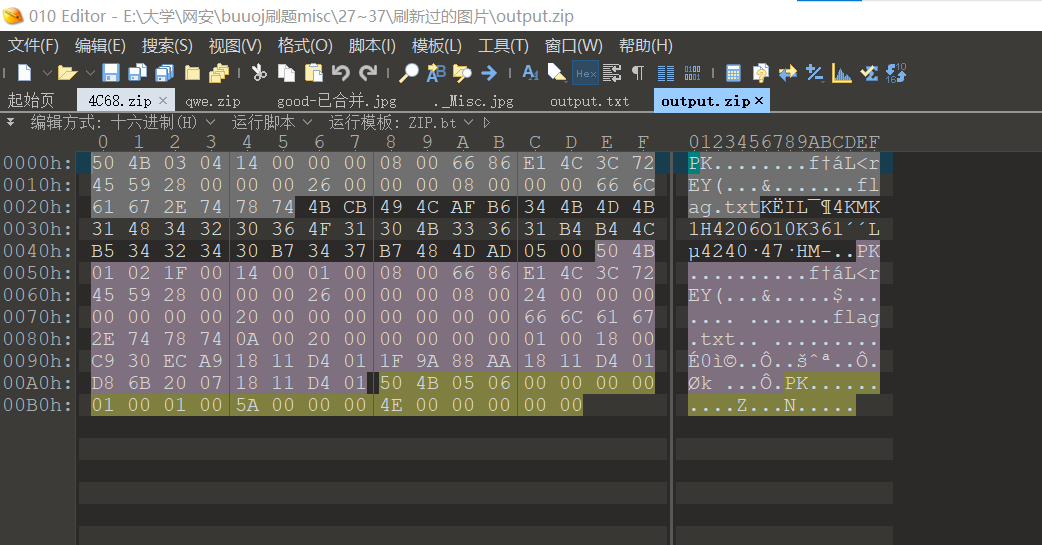The width and height of the screenshot is (1042, 545).
Task: Click the close file folder icon
Action: pos(192,72)
